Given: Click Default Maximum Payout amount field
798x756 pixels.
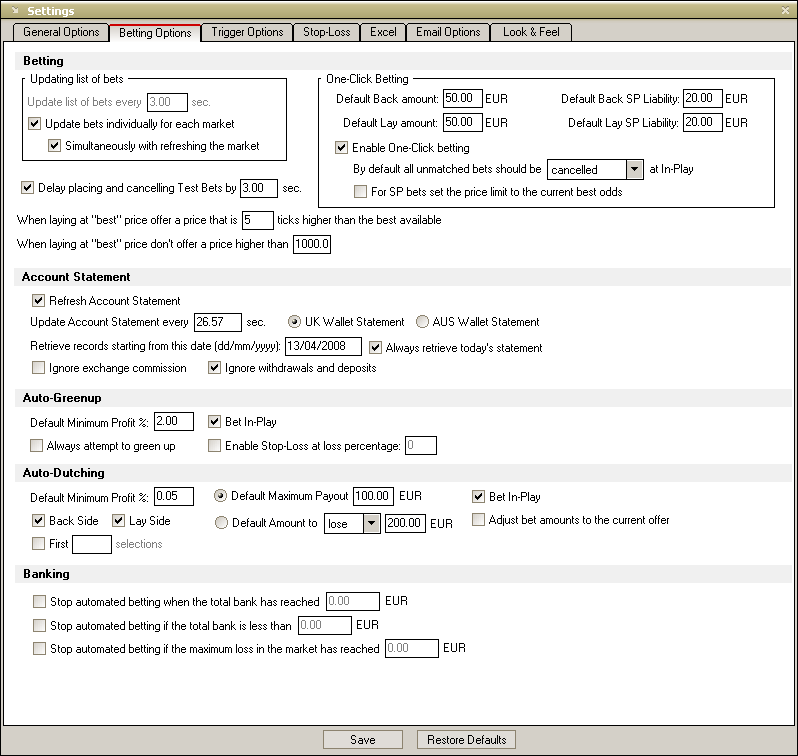Looking at the screenshot, I should pyautogui.click(x=373, y=496).
